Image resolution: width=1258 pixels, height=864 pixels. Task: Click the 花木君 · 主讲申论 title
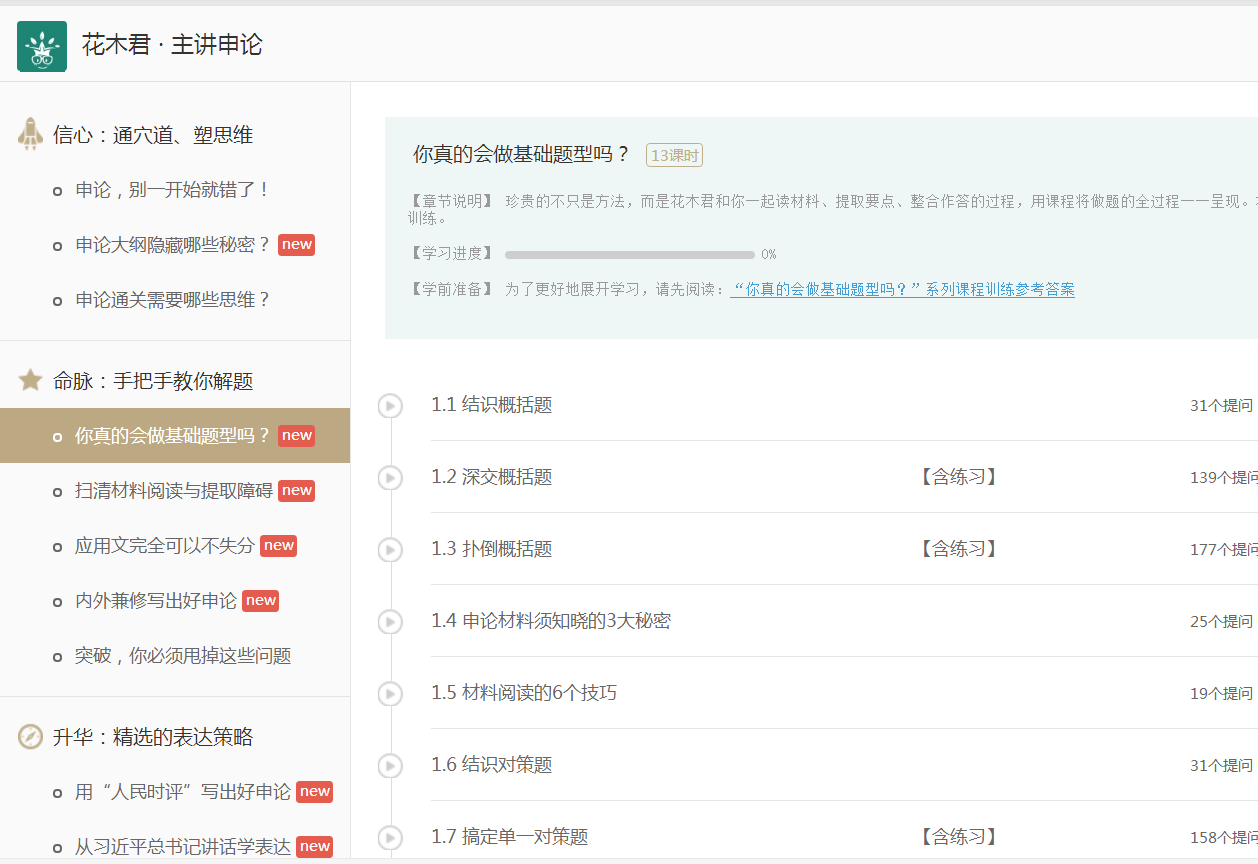tap(172, 45)
